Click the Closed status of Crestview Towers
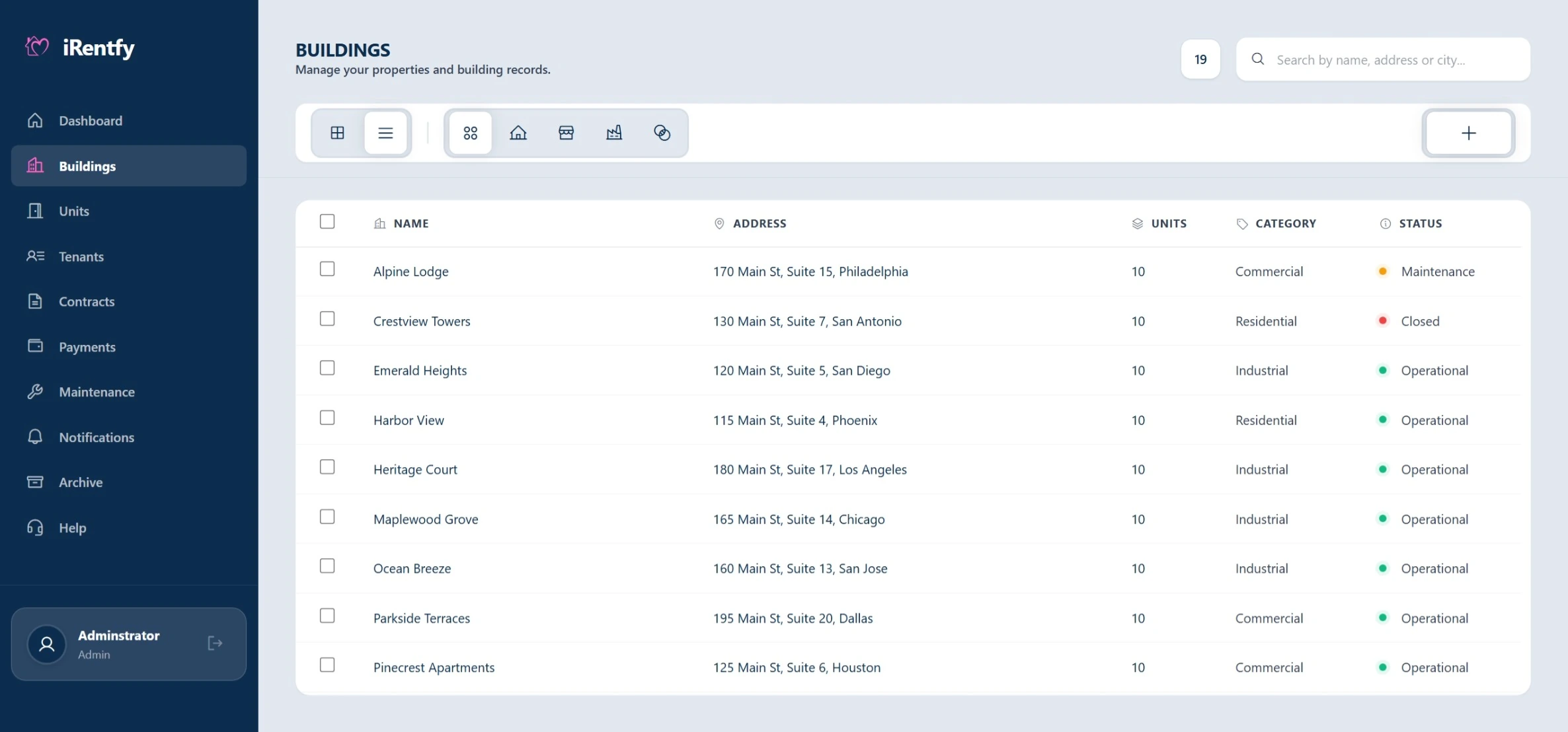The image size is (1568, 732). pyautogui.click(x=1409, y=321)
